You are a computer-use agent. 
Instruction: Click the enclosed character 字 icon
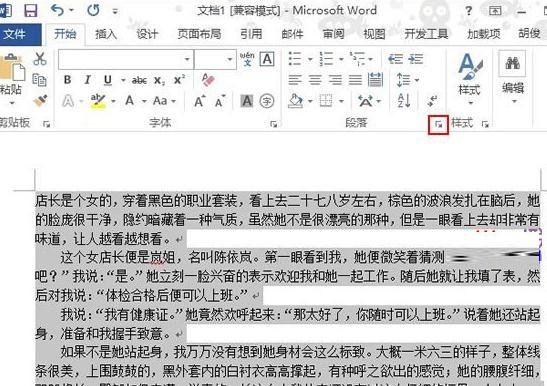(267, 101)
